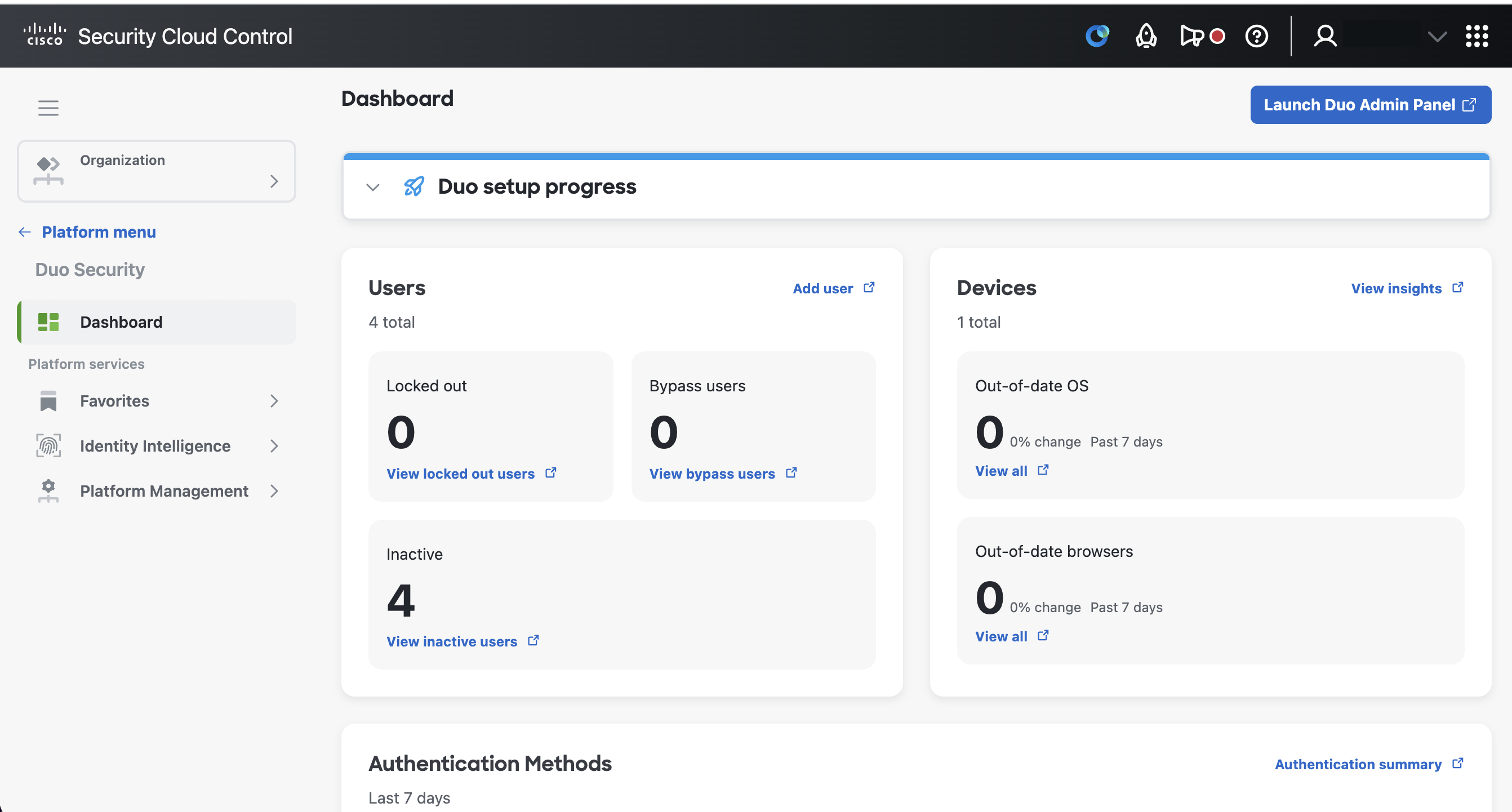Viewport: 1512px width, 812px height.
Task: Open the apps grid launcher icon
Action: (1477, 36)
